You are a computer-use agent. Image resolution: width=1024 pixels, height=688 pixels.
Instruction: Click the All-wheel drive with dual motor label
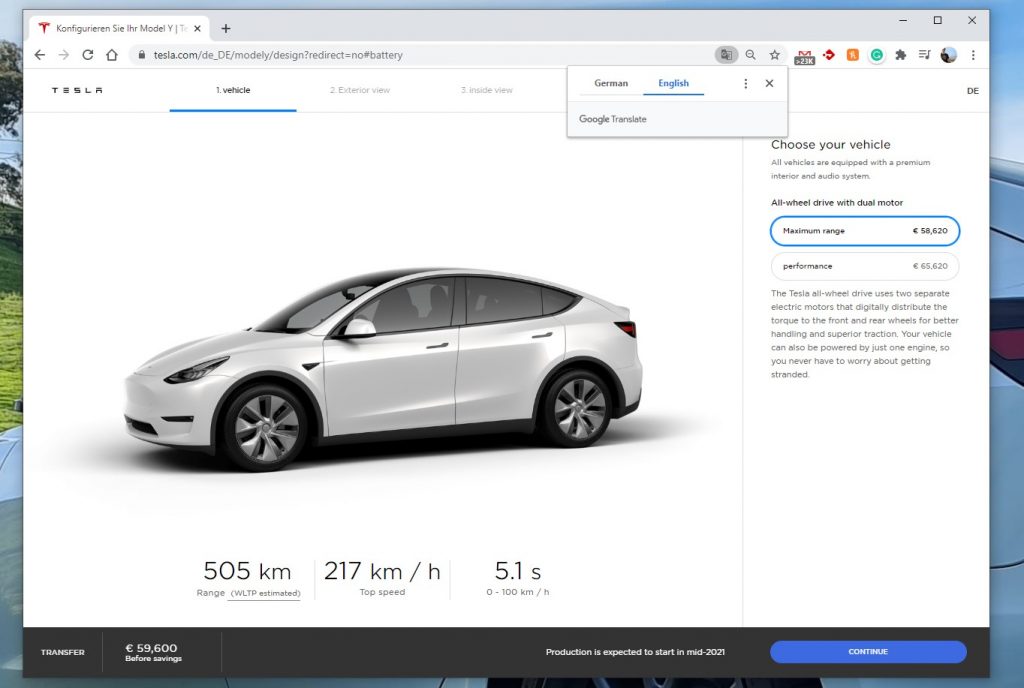837,202
